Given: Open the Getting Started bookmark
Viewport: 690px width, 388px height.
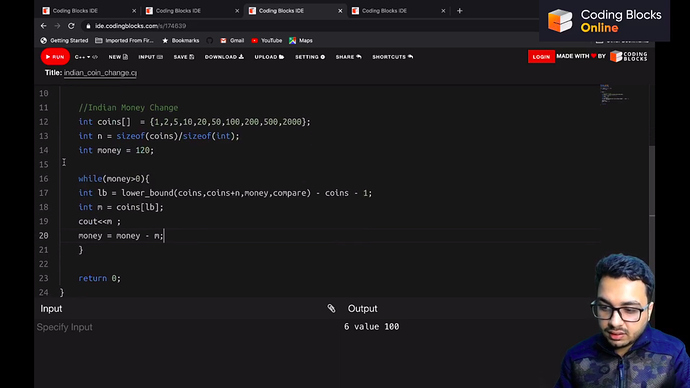Looking at the screenshot, I should 64,40.
